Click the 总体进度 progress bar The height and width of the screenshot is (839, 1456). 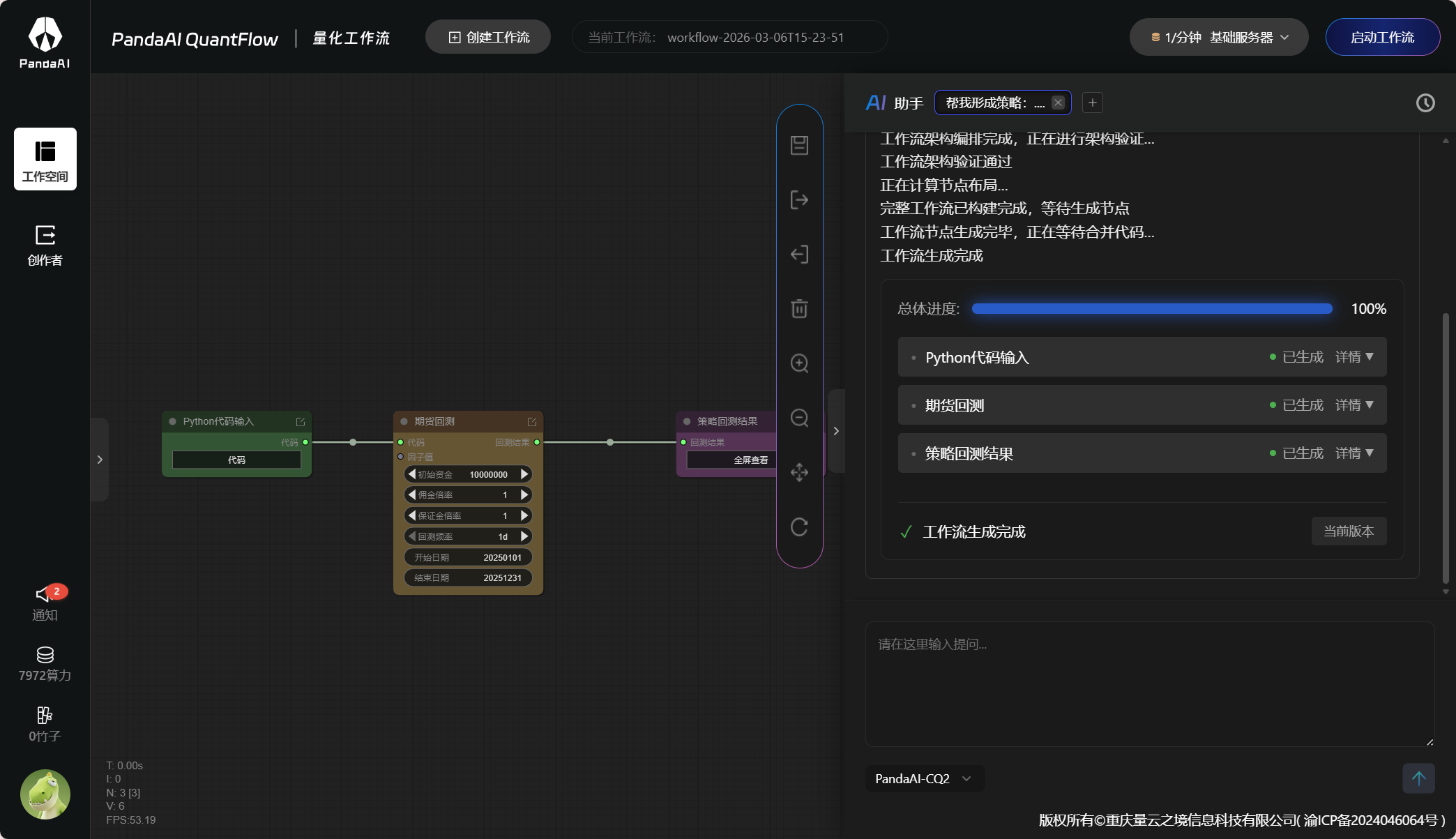1152,309
